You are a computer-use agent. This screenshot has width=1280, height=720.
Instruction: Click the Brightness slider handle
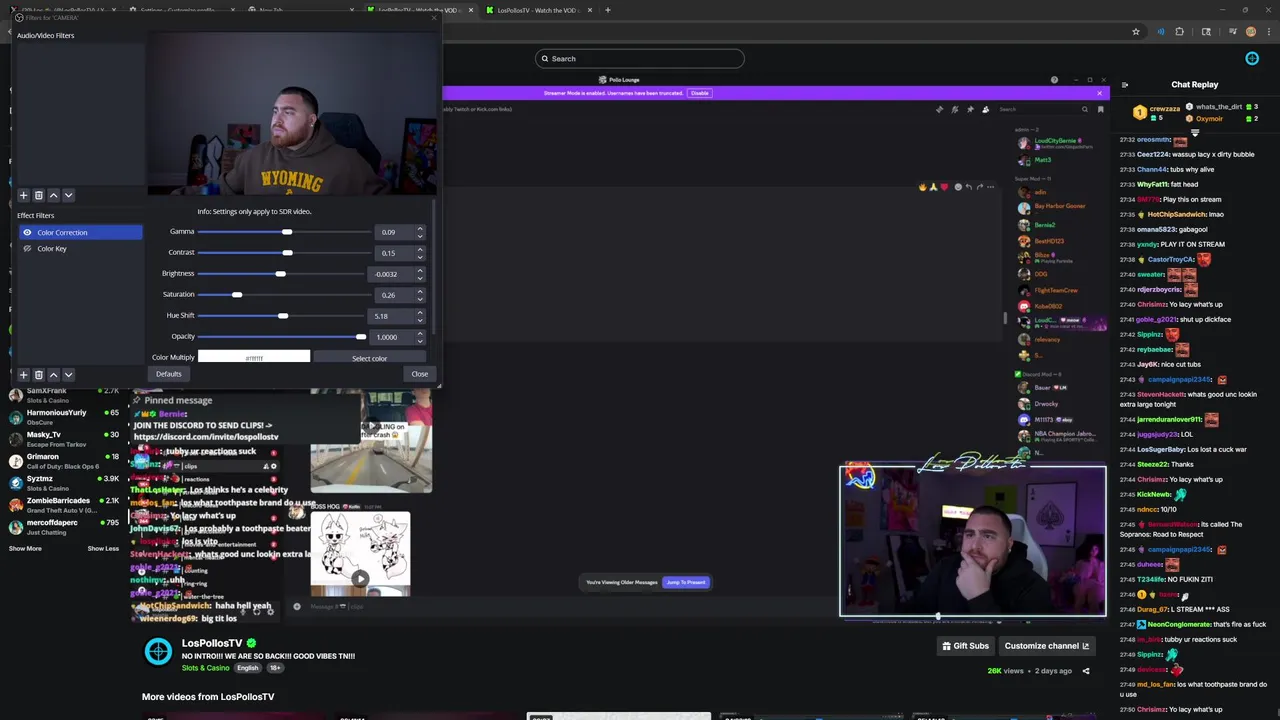pyautogui.click(x=280, y=274)
